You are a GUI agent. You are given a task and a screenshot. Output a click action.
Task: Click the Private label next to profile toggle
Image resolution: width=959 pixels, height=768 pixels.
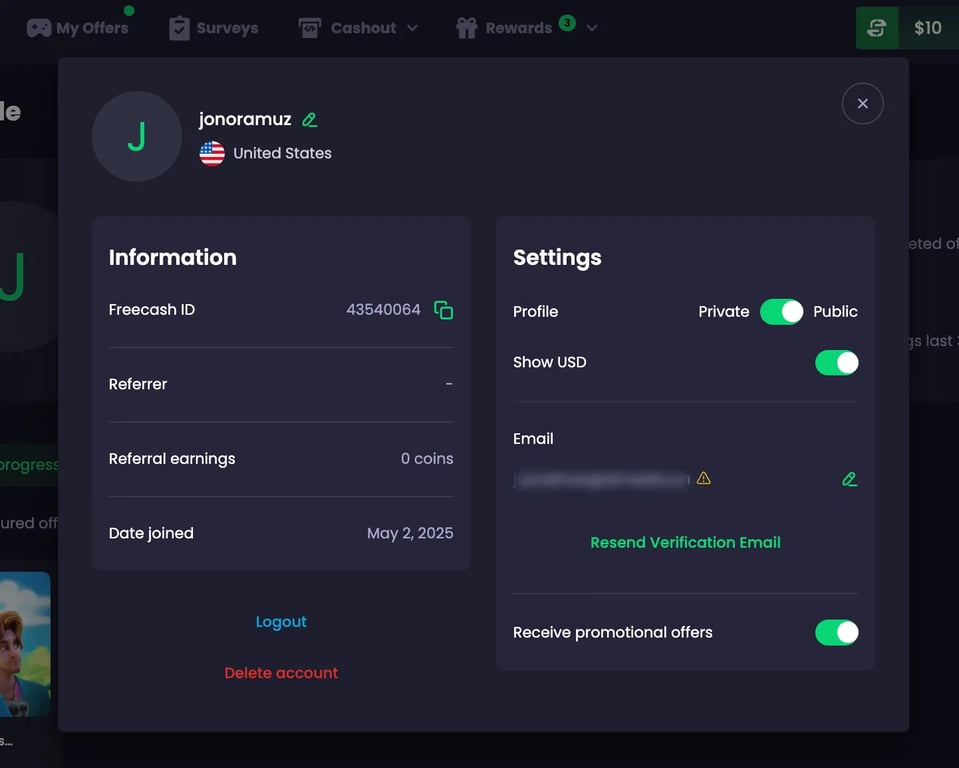click(x=724, y=312)
